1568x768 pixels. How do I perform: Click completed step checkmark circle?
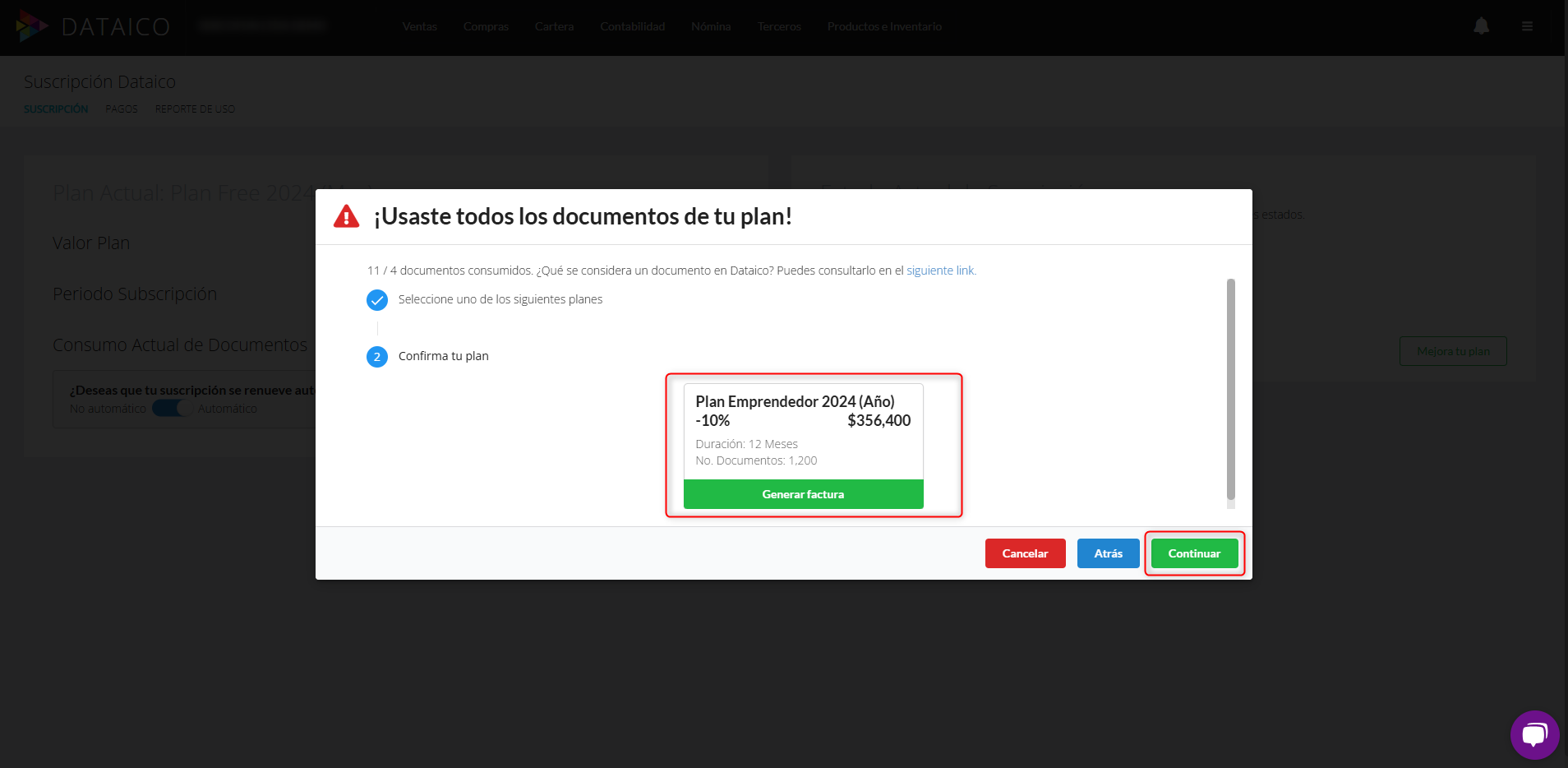[377, 300]
